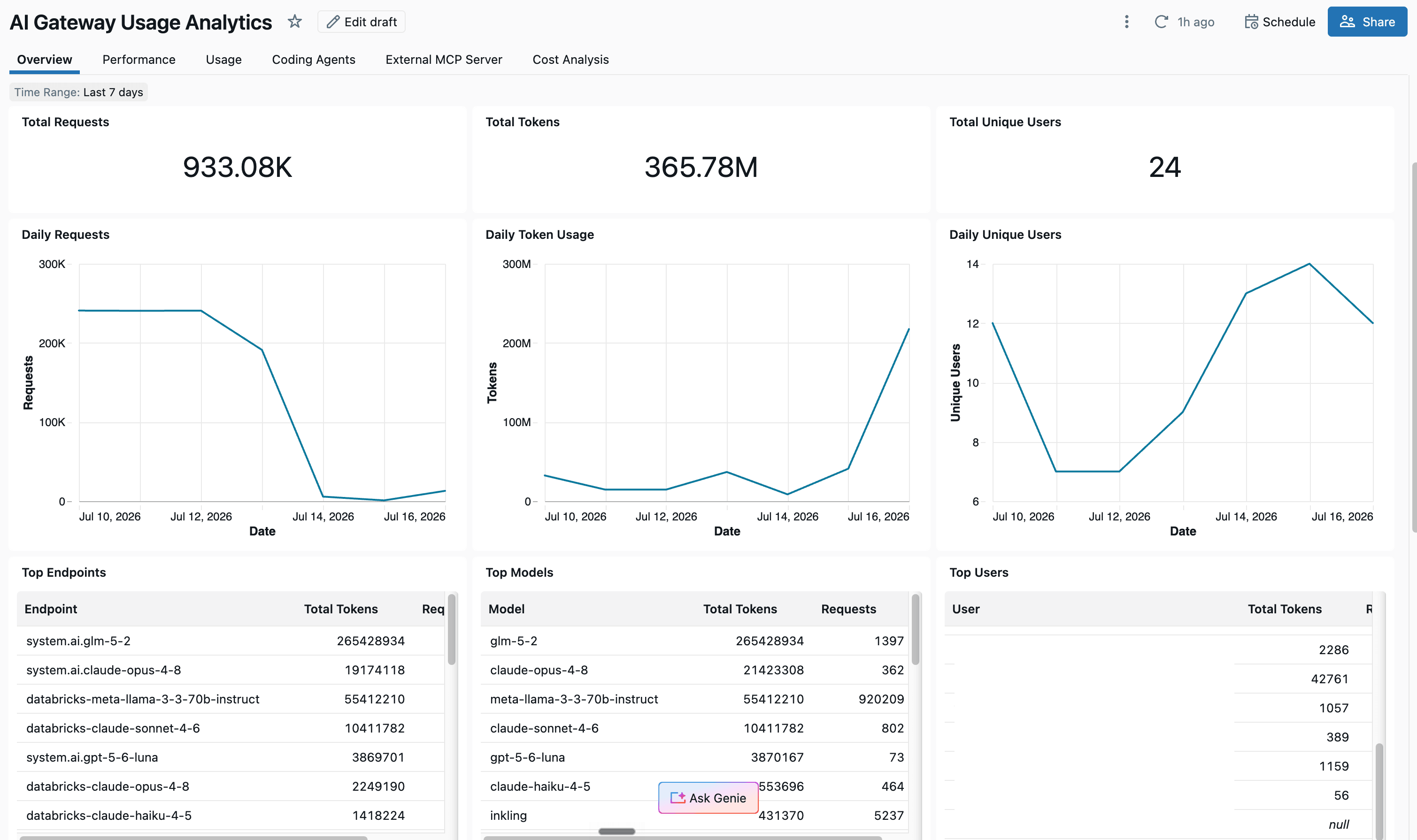The height and width of the screenshot is (840, 1417).
Task: Click the pencil icon in Edit draft
Action: 333,22
